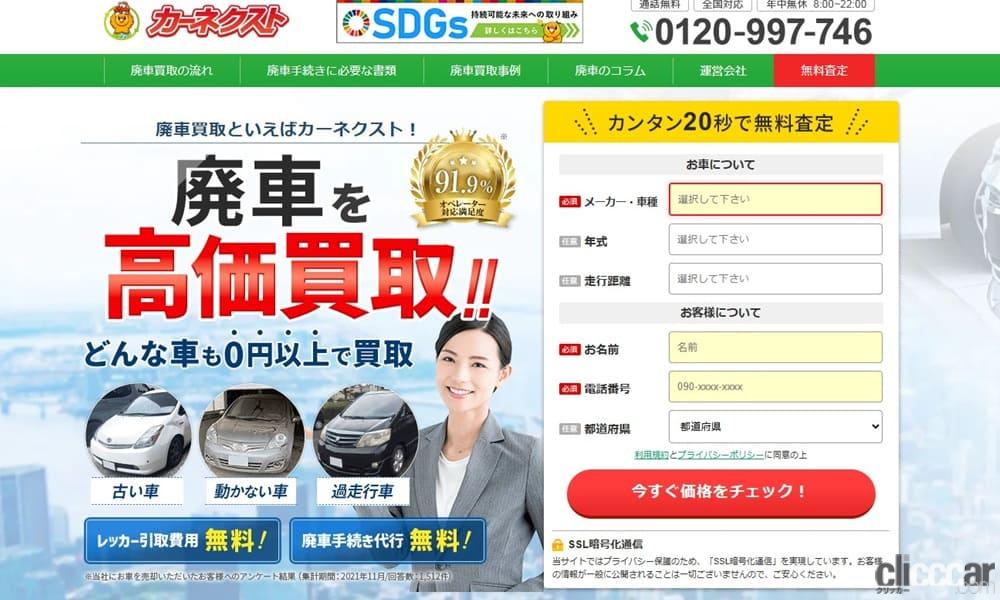Click the カーネクスト lion mascot logo
The image size is (1000, 600).
pos(121,20)
